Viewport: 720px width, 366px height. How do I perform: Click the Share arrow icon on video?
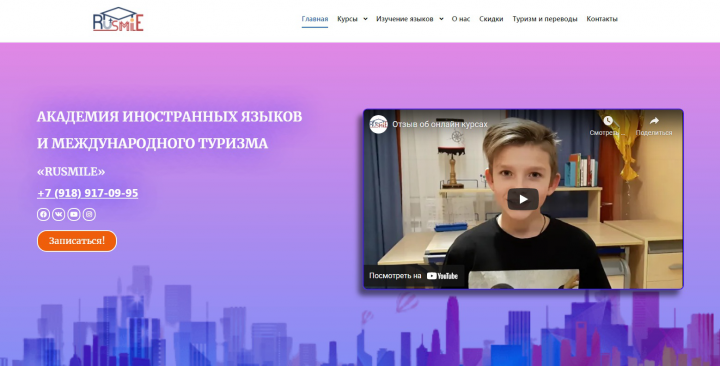point(654,121)
